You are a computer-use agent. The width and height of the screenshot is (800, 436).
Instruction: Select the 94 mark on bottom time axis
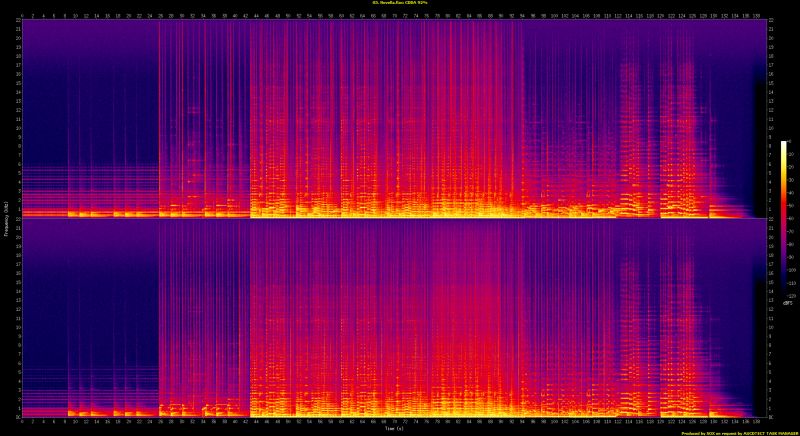521,421
